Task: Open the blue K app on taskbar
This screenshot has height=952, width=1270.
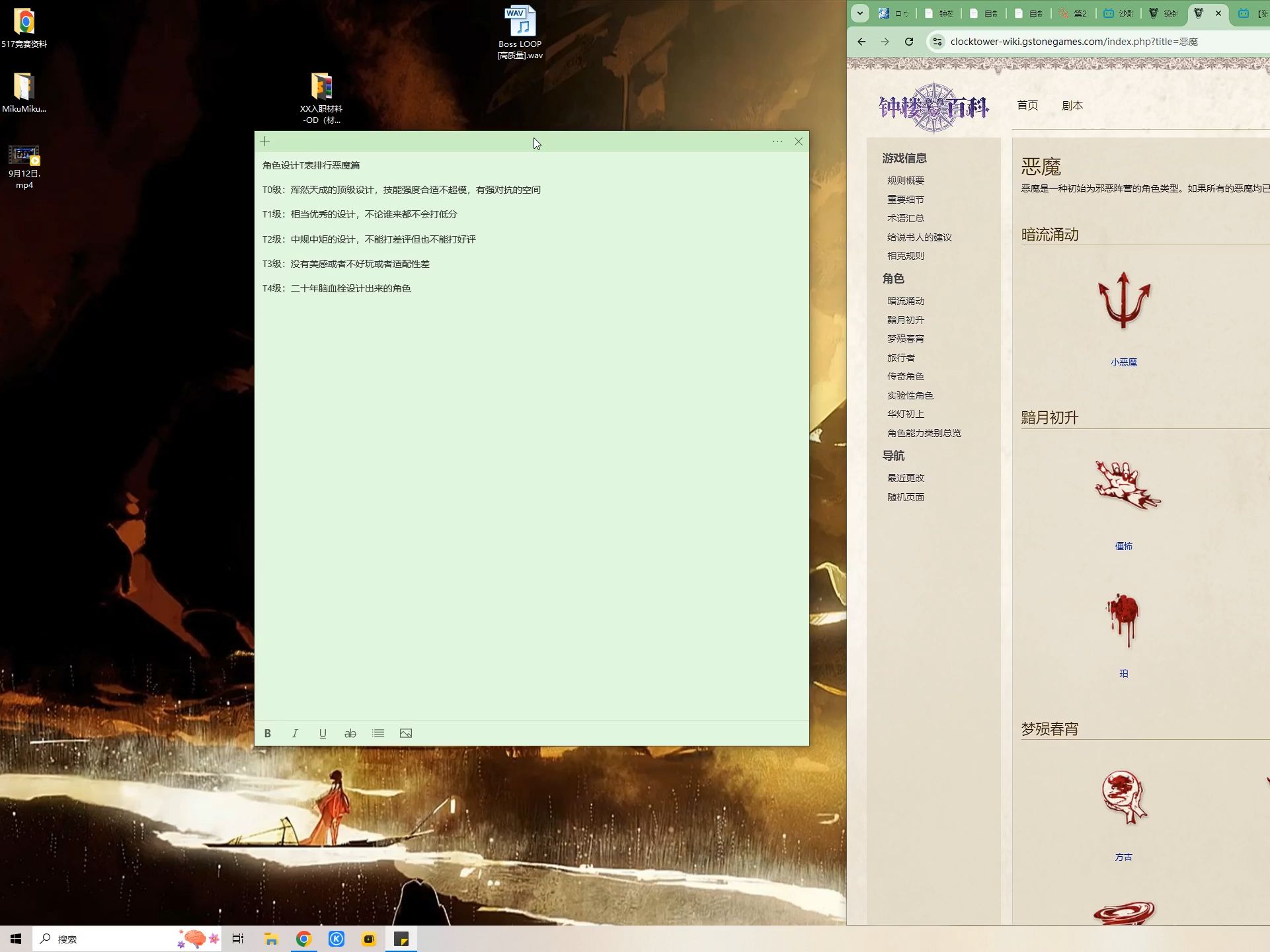Action: coord(337,939)
